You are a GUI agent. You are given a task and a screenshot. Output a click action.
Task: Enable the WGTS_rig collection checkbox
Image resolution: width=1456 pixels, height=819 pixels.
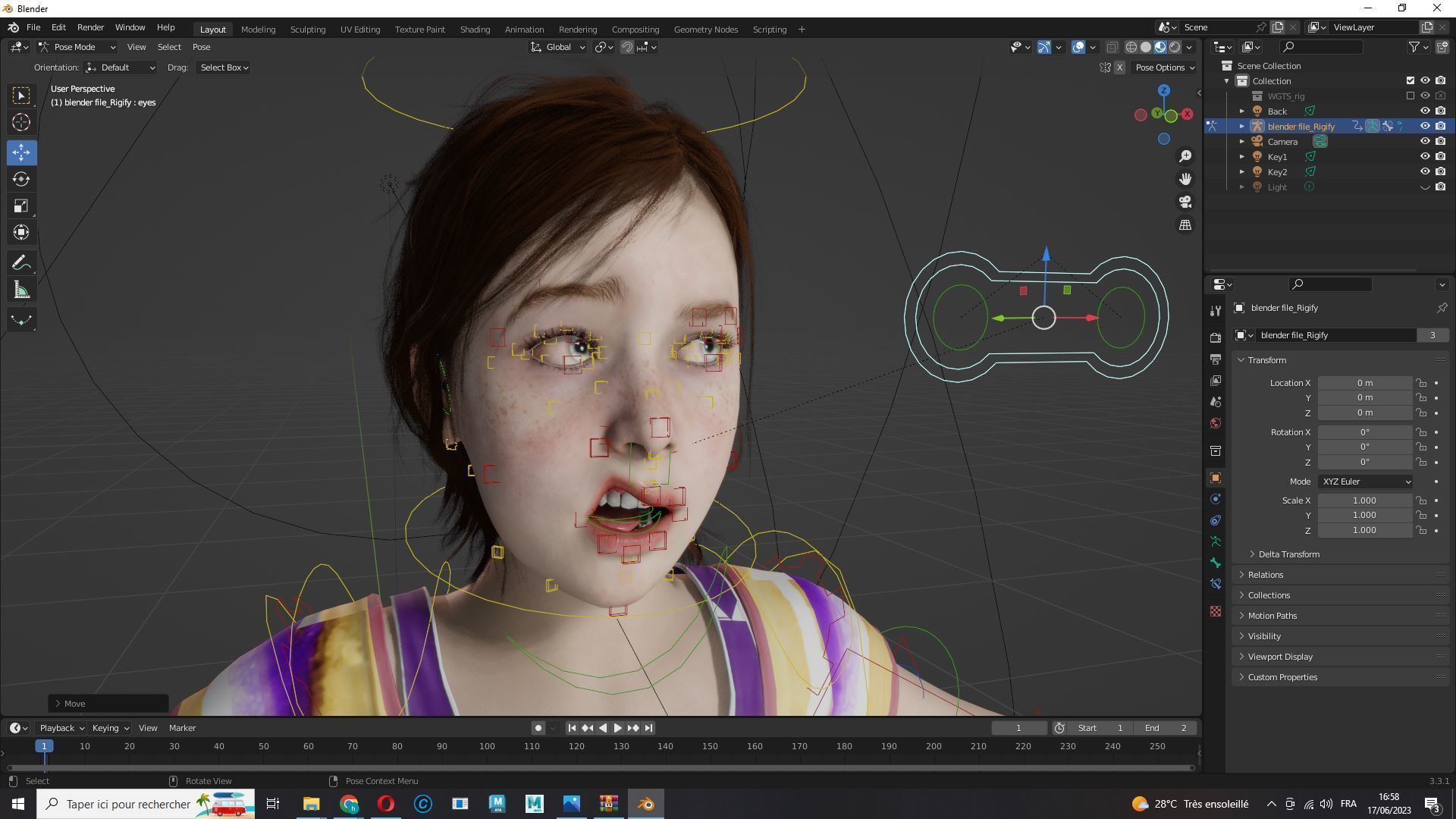tap(1410, 96)
